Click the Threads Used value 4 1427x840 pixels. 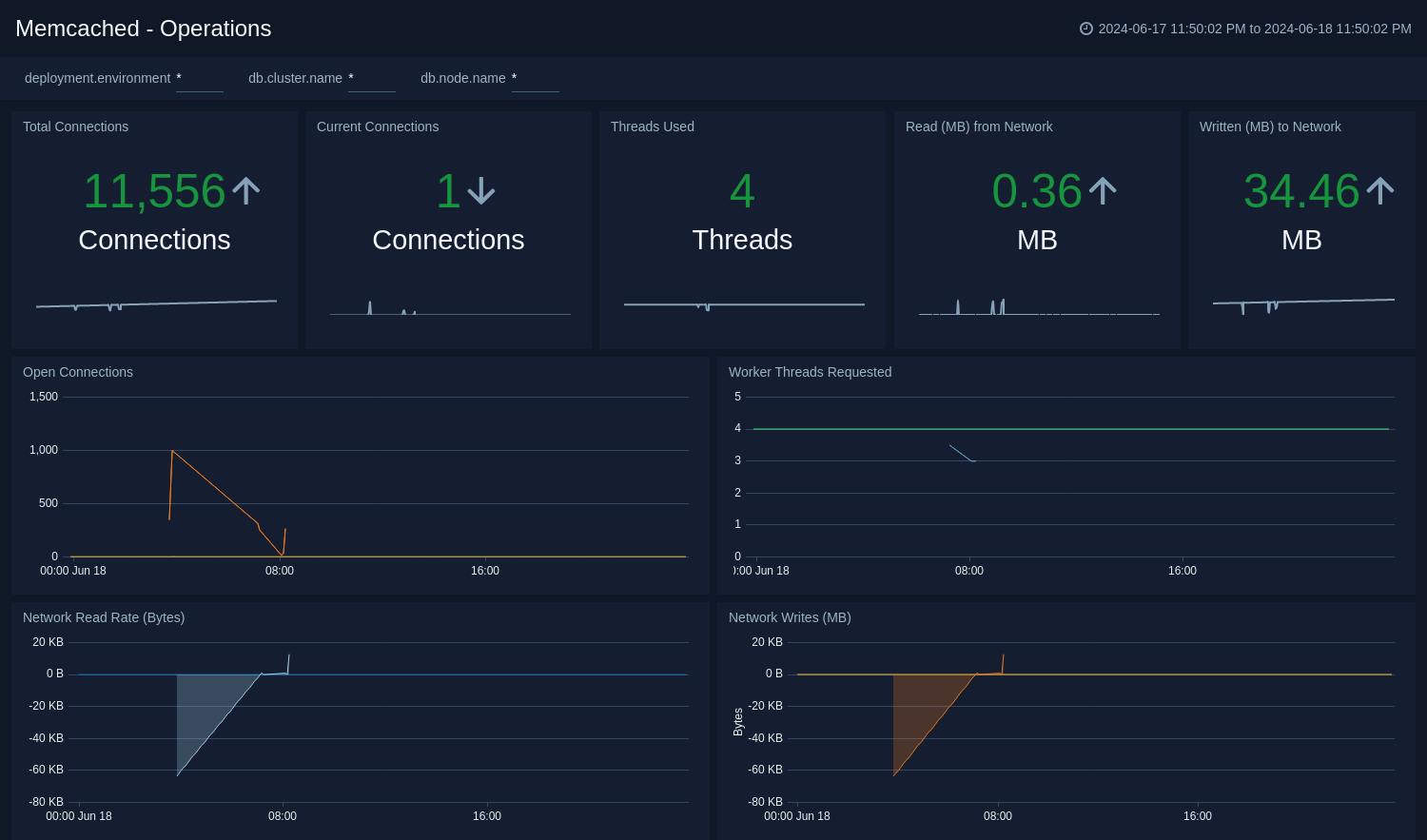(742, 191)
